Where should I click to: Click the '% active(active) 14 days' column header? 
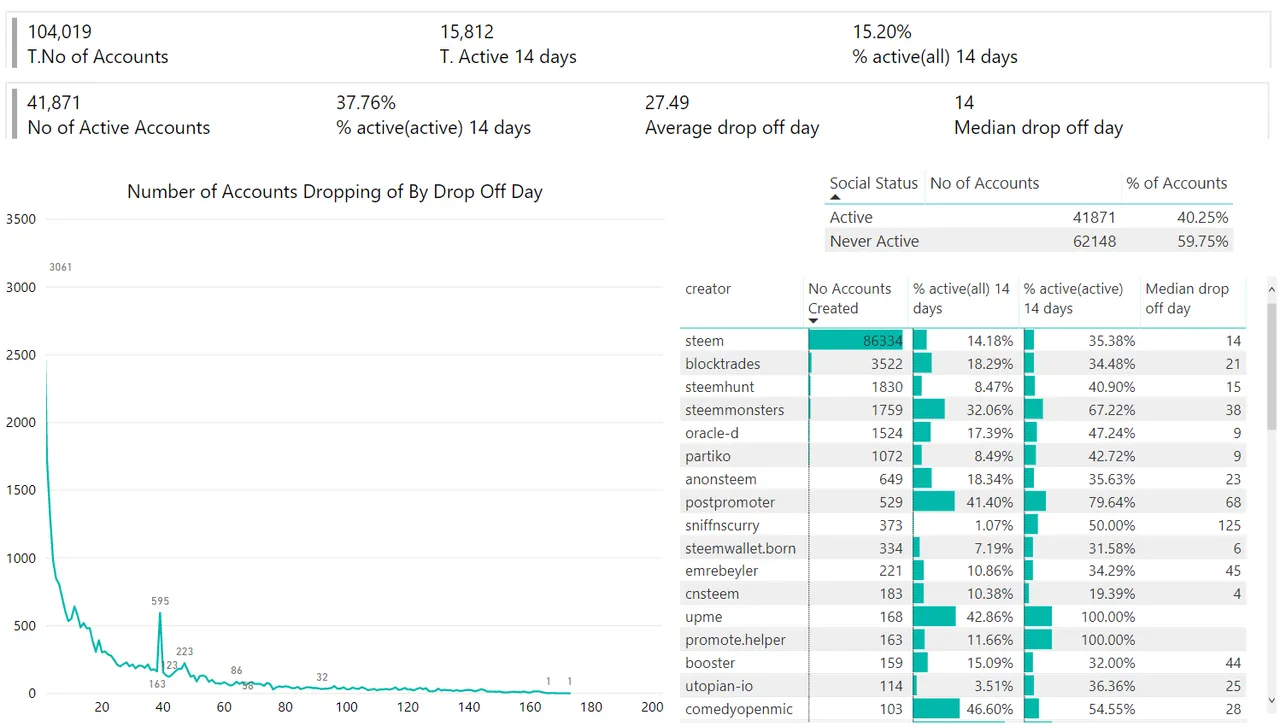(x=1075, y=298)
